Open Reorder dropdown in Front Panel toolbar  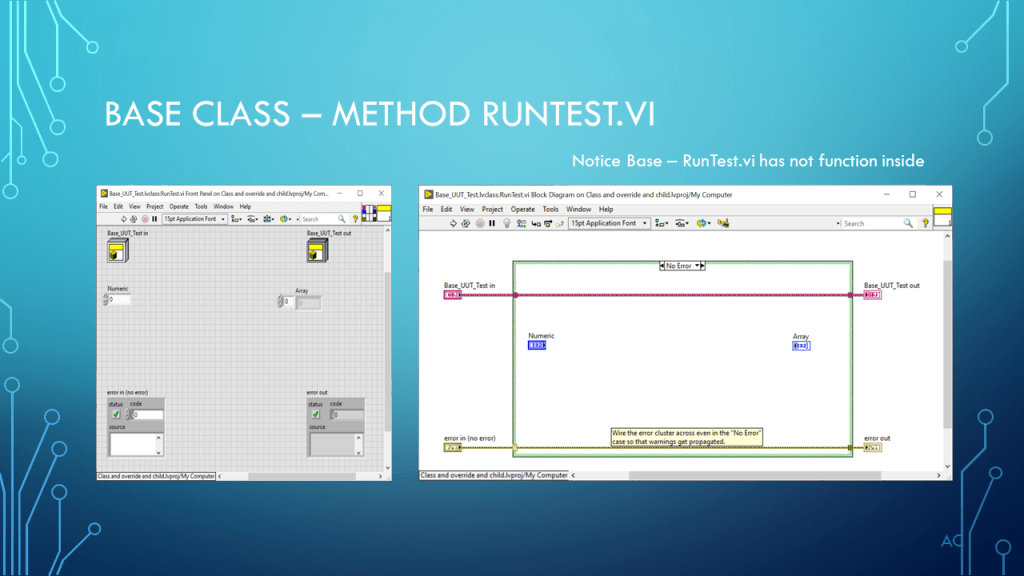tap(287, 219)
